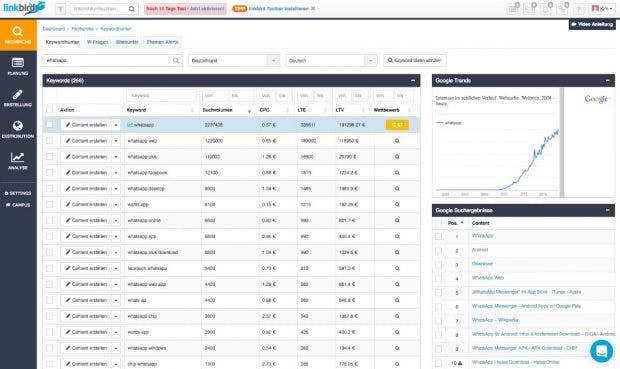Viewport: 620px width, 369px height.
Task: Focus the Keyword filter field
Action: tap(161, 95)
